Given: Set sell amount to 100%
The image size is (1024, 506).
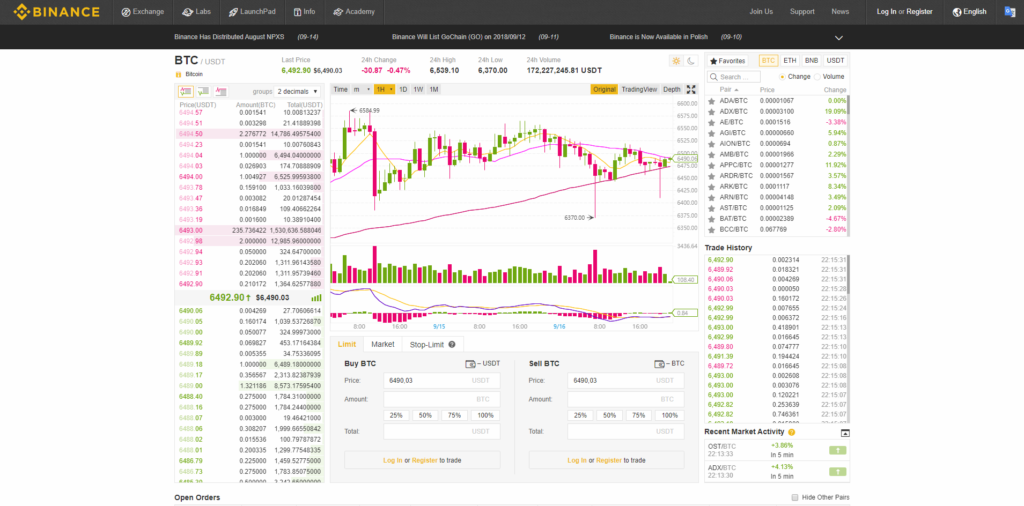Looking at the screenshot, I should pos(669,415).
